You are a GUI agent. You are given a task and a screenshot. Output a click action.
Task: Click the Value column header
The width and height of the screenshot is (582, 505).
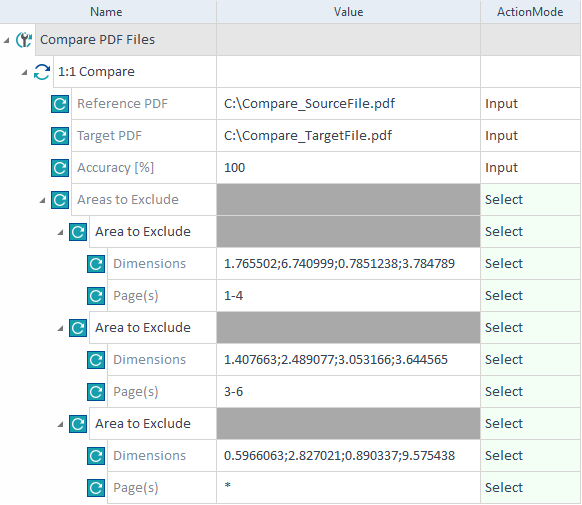click(x=348, y=12)
